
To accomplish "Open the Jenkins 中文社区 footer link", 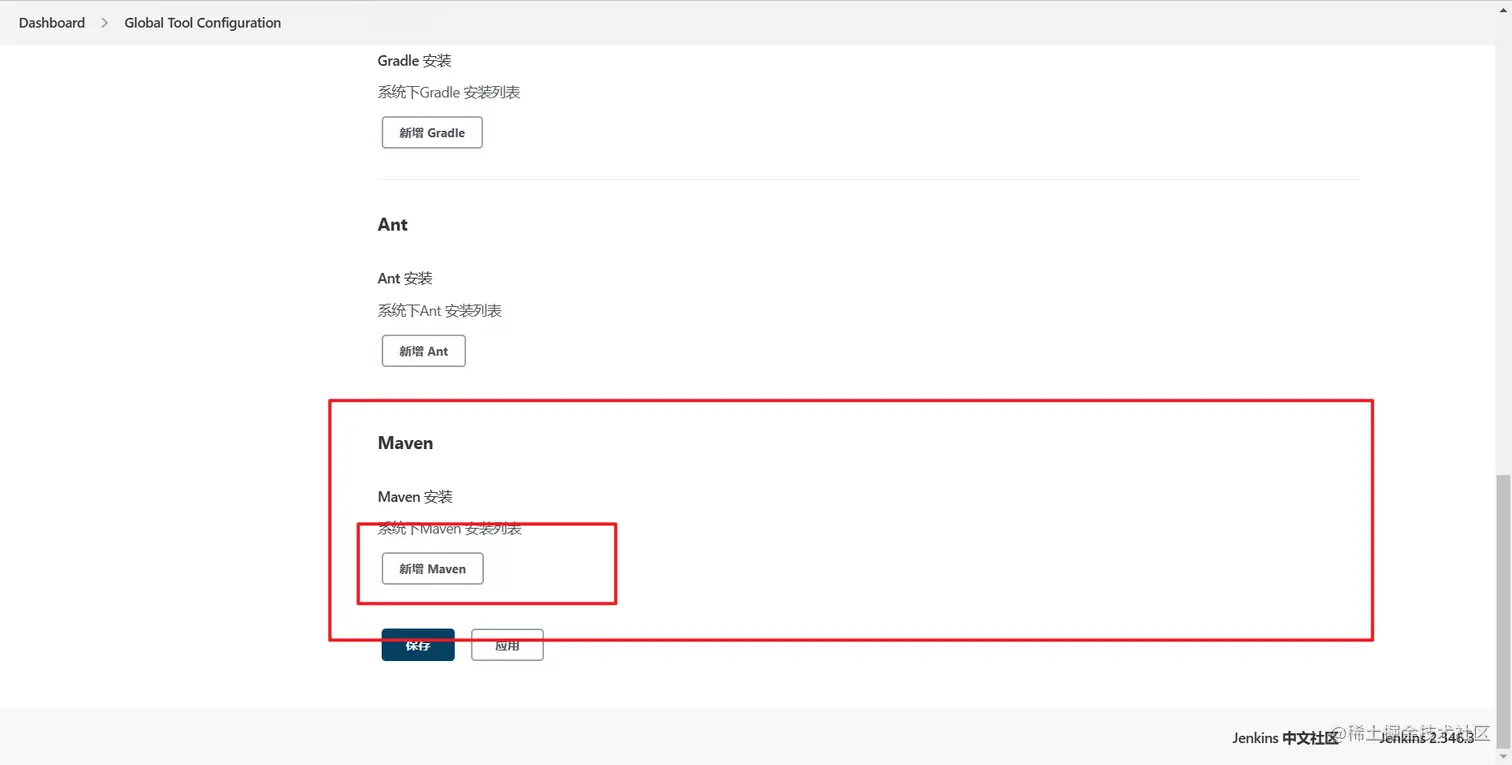I will (1285, 738).
